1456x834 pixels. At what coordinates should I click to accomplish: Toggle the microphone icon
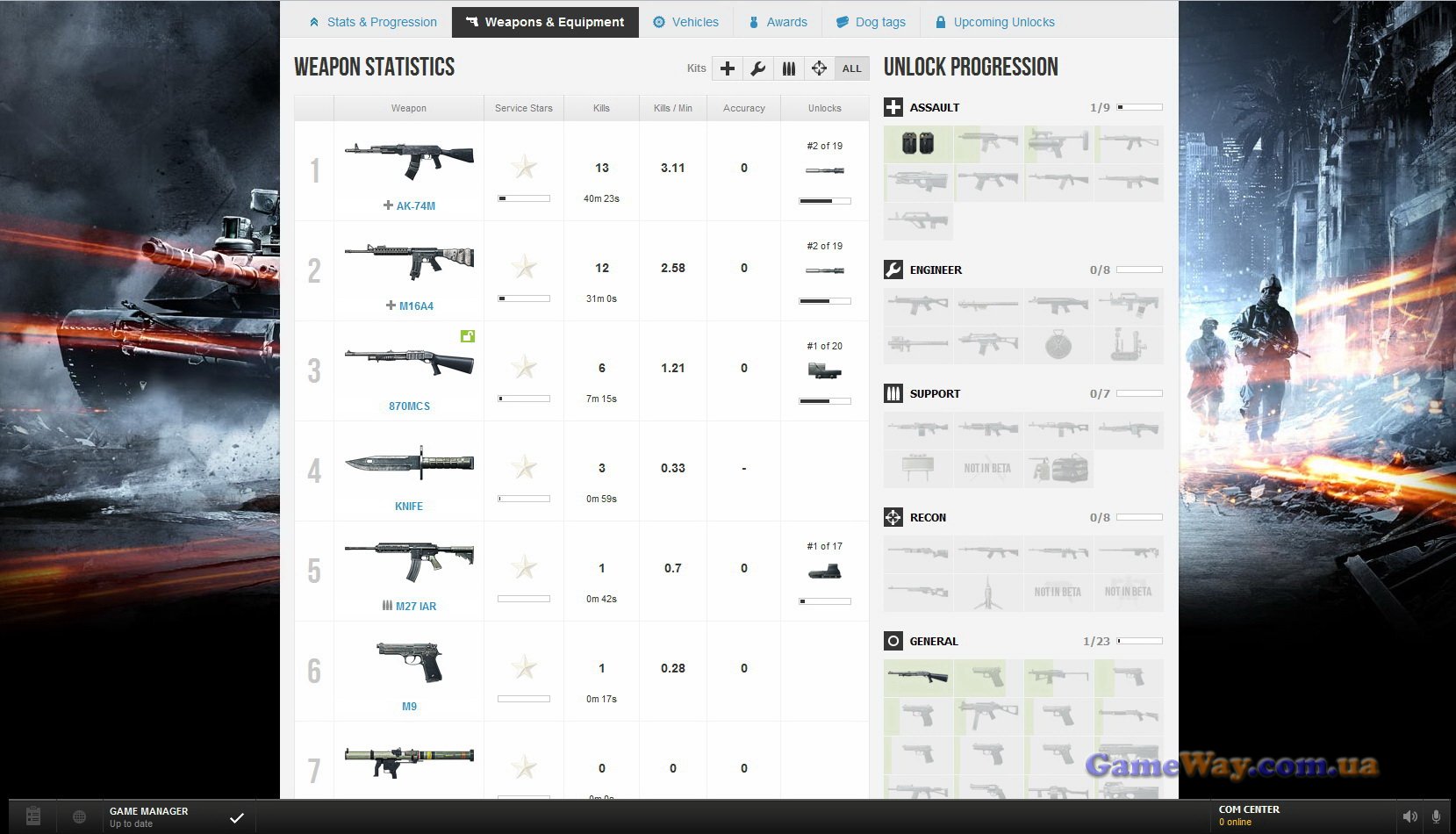point(1437,816)
